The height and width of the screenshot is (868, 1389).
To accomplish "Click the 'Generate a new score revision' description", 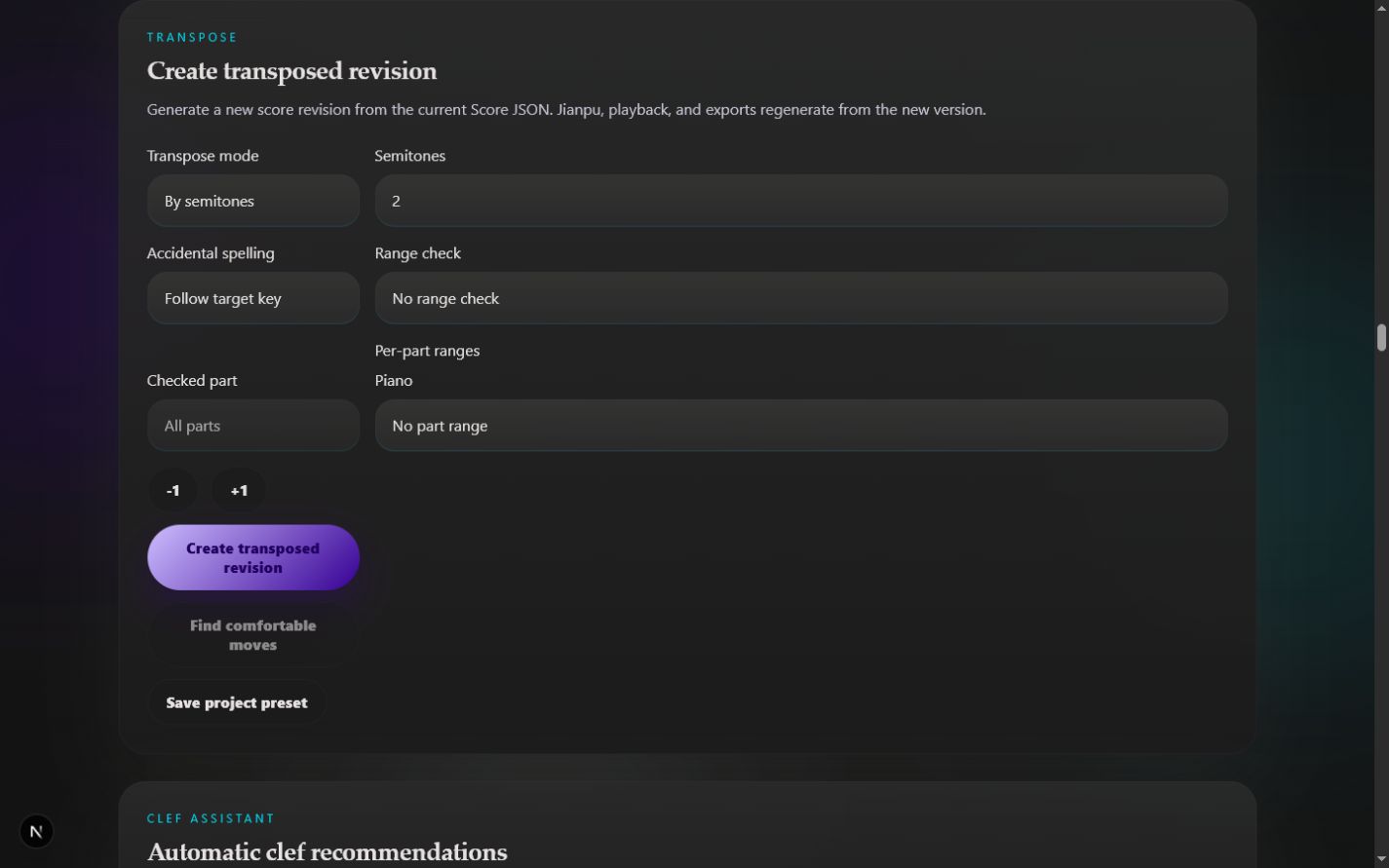I will coord(566,110).
